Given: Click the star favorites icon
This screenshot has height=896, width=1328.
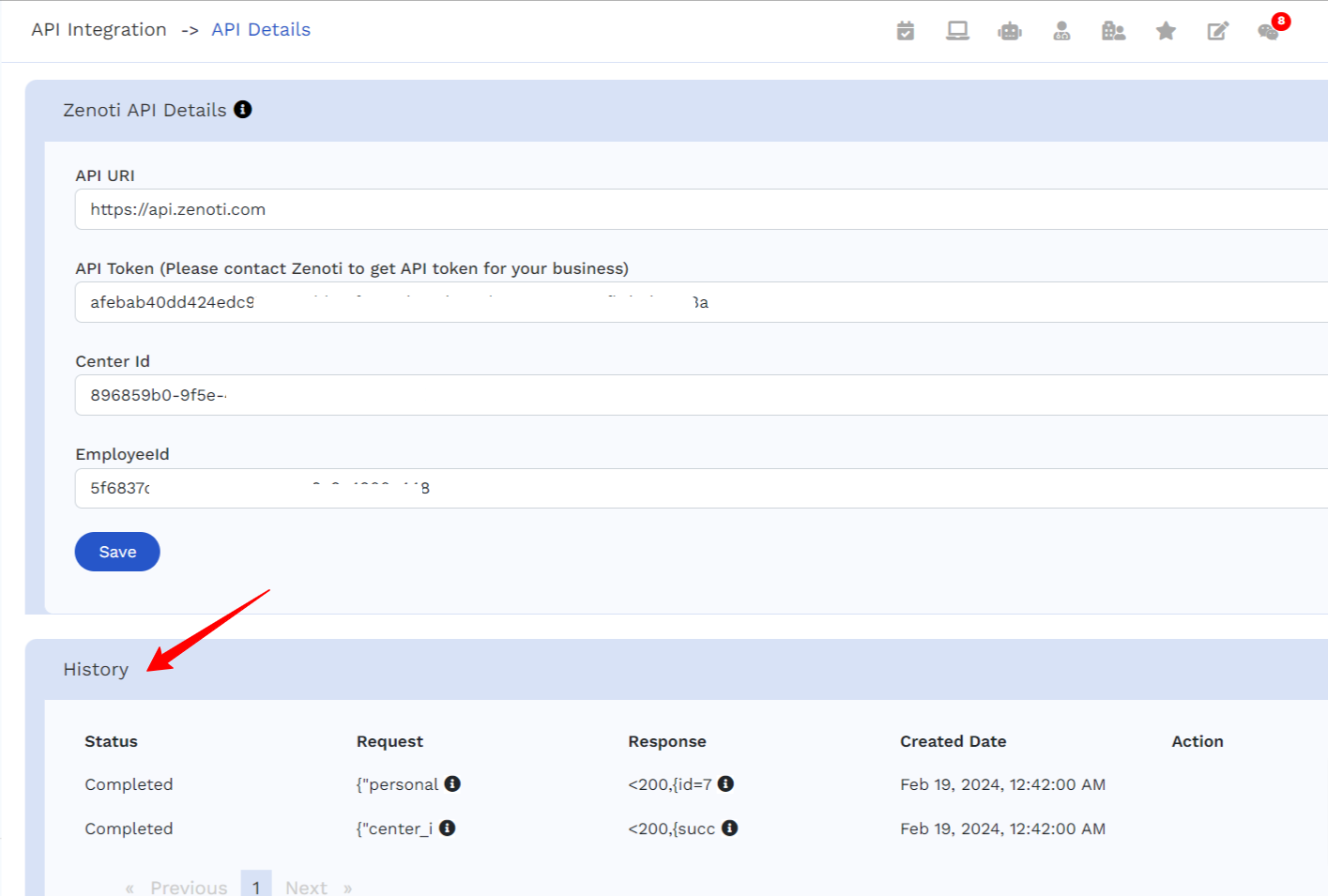Looking at the screenshot, I should point(1166,31).
